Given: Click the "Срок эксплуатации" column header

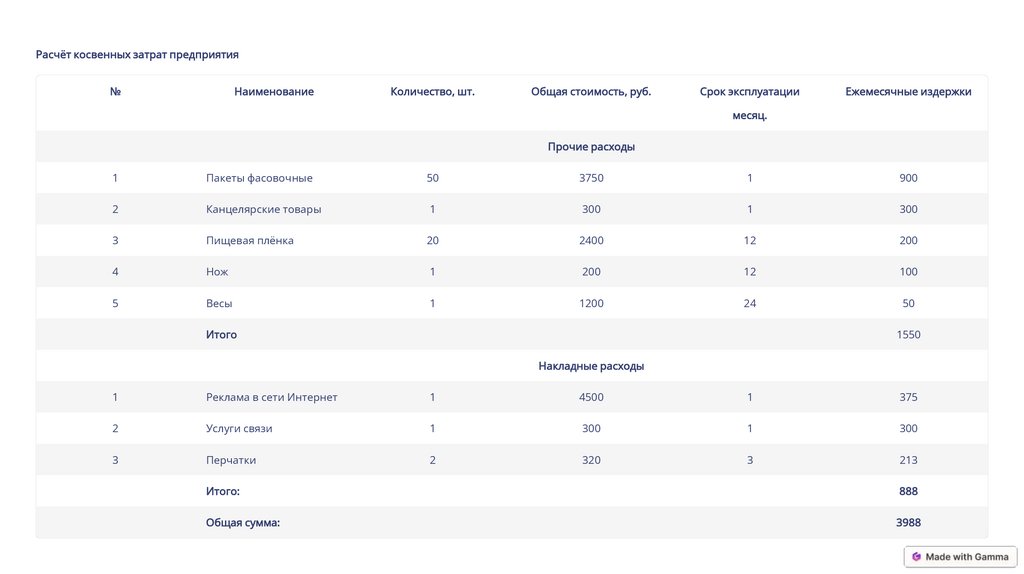Looking at the screenshot, I should pyautogui.click(x=749, y=92).
